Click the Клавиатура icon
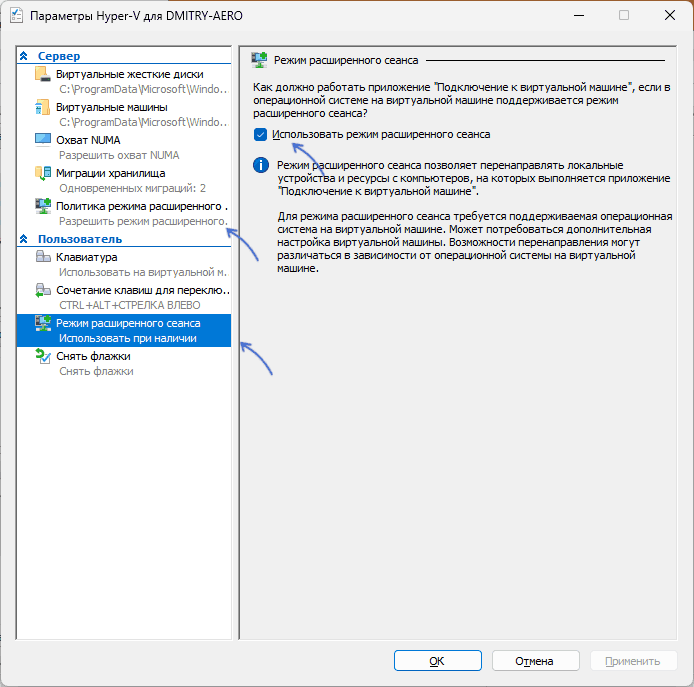Viewport: 694px width, 687px height. pyautogui.click(x=42, y=257)
